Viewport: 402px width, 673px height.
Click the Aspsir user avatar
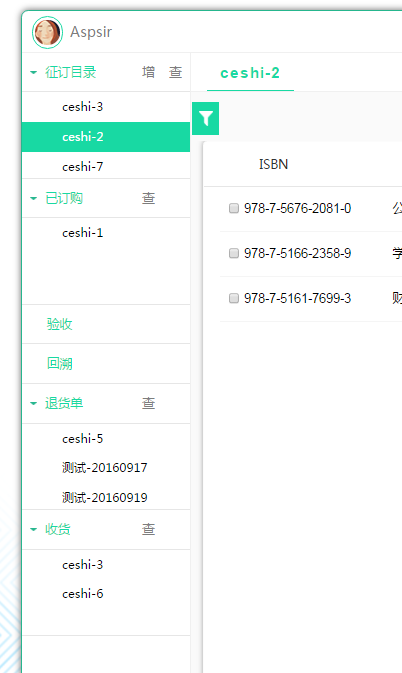(48, 32)
